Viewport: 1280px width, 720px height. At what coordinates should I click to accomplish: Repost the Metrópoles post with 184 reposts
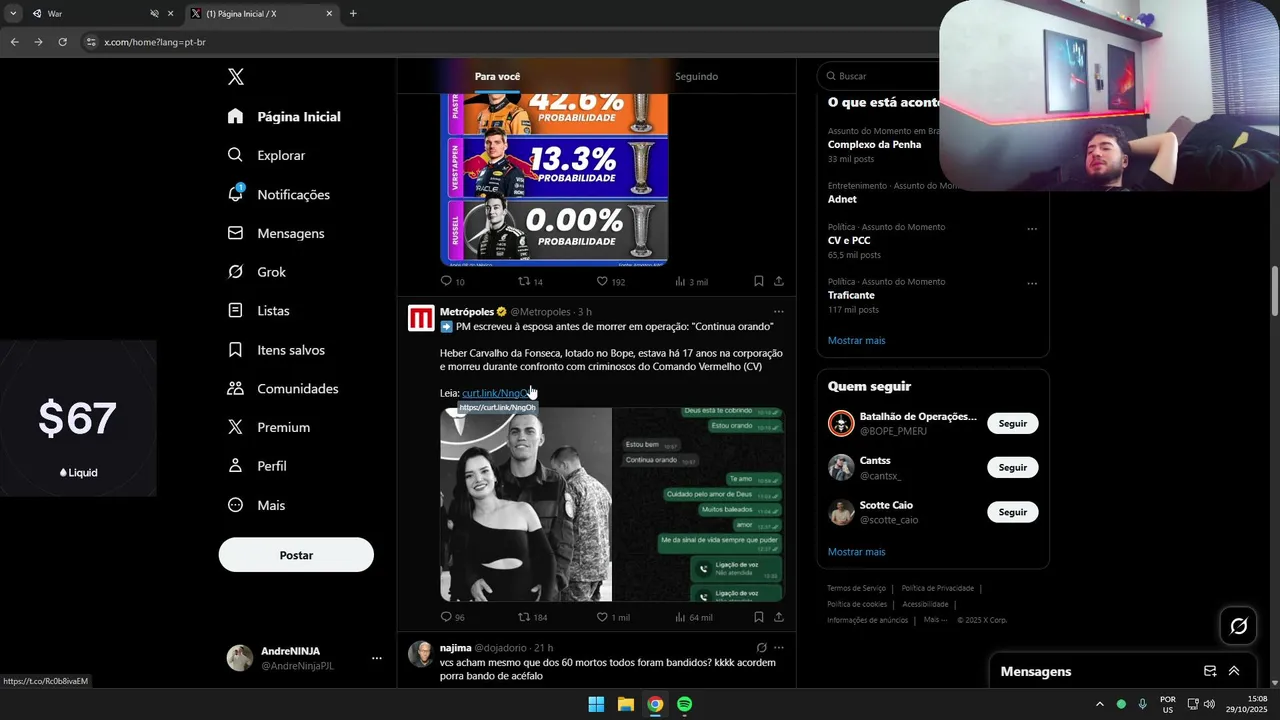click(524, 617)
